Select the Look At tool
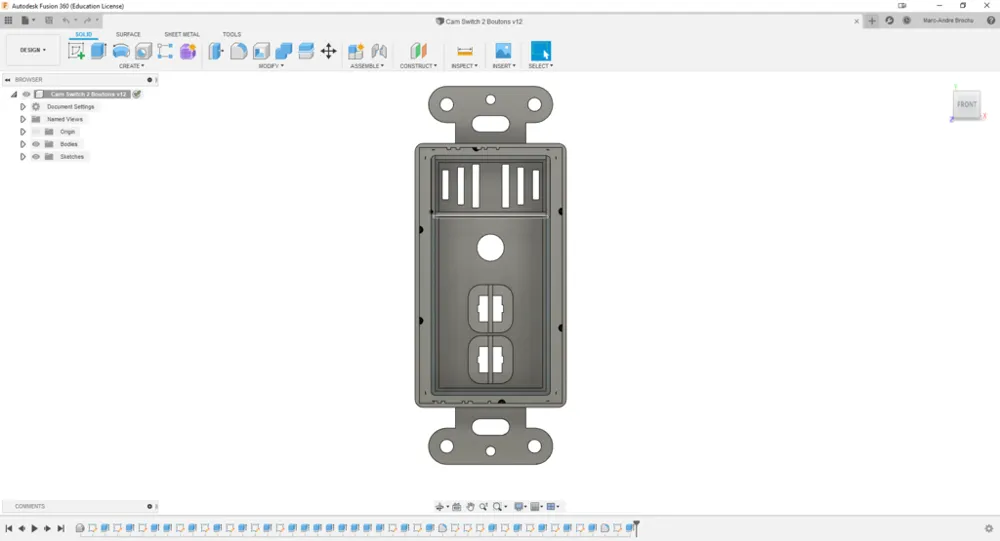1000x541 pixels. click(x=457, y=507)
